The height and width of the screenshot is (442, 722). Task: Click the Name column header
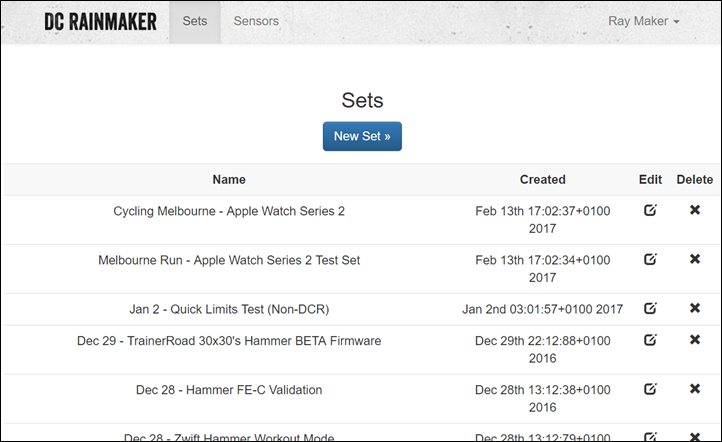coord(229,180)
